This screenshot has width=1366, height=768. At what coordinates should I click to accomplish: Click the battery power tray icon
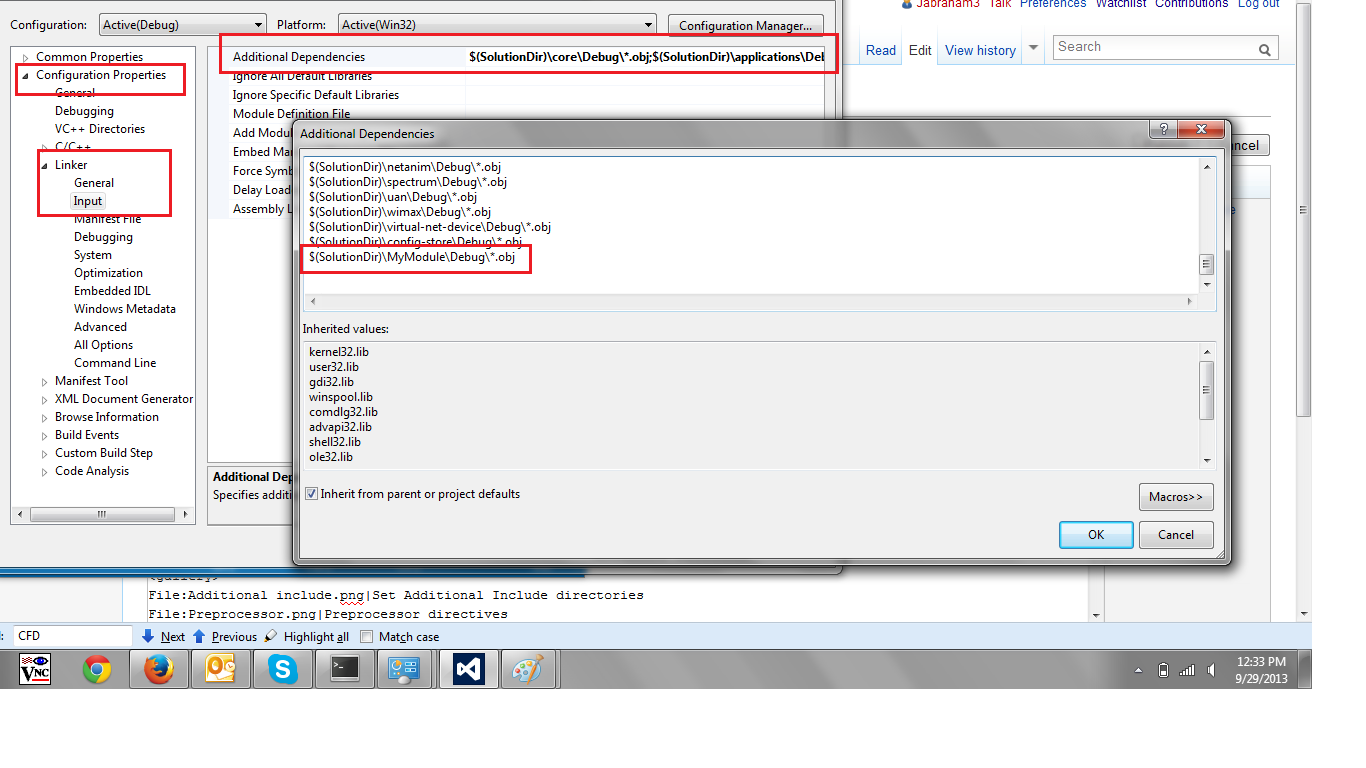click(x=1163, y=670)
